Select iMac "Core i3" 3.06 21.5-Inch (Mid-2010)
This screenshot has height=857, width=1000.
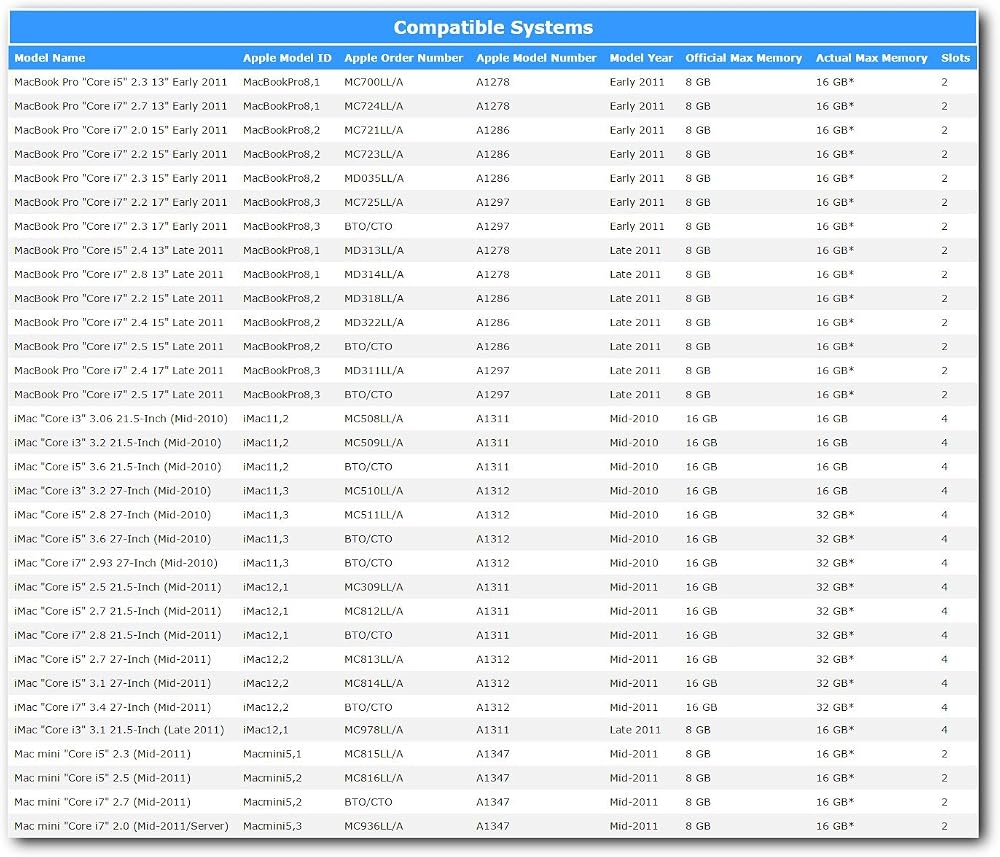(121, 419)
